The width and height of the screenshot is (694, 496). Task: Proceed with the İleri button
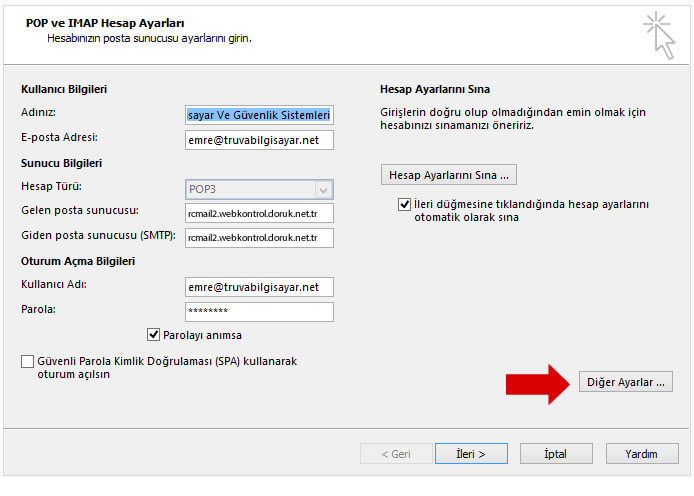[x=471, y=454]
